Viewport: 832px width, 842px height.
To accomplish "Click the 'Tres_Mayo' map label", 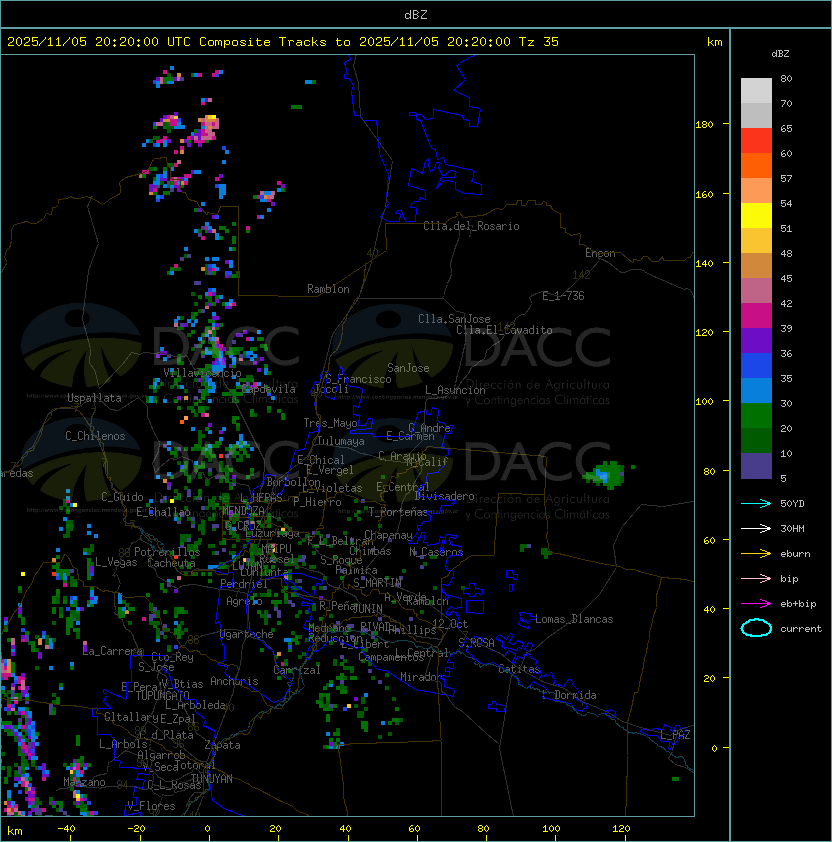I will [330, 423].
